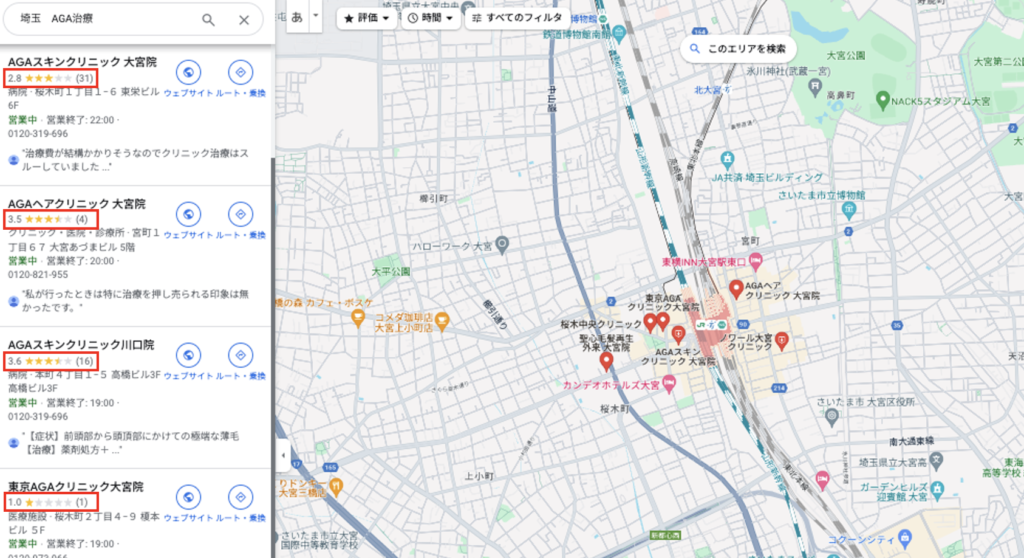Viewport: 1024px width, 558px height.
Task: Open website icon for AGAスキンクリニック川口院
Action: [188, 355]
